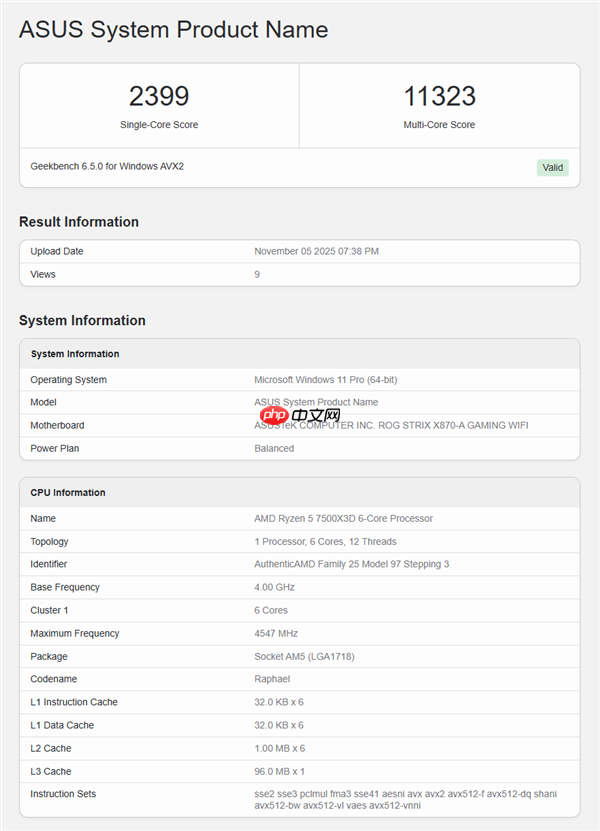This screenshot has height=831, width=600.
Task: Click the Maximum Frequency value 4547 MHz
Action: coord(276,633)
